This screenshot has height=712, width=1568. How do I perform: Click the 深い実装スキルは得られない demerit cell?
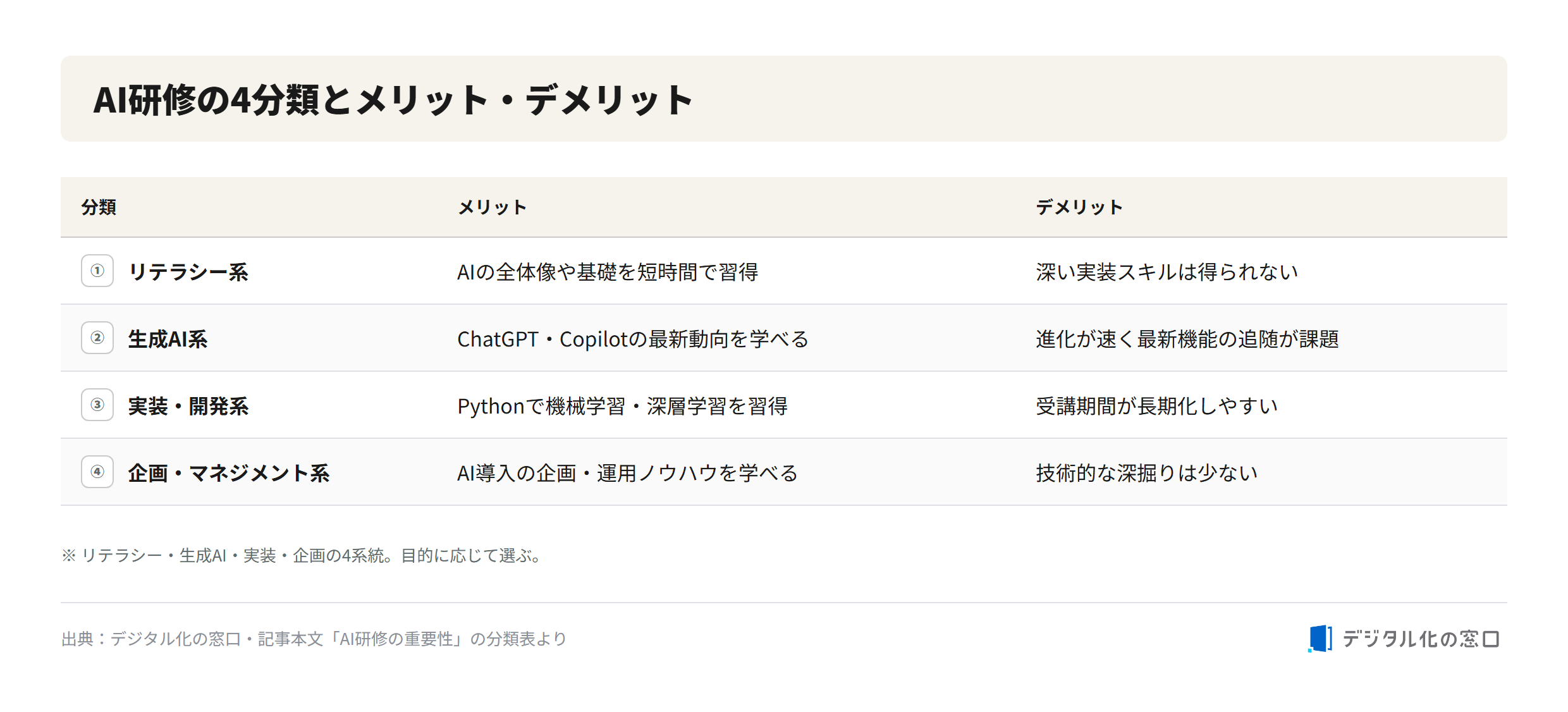click(x=1167, y=272)
